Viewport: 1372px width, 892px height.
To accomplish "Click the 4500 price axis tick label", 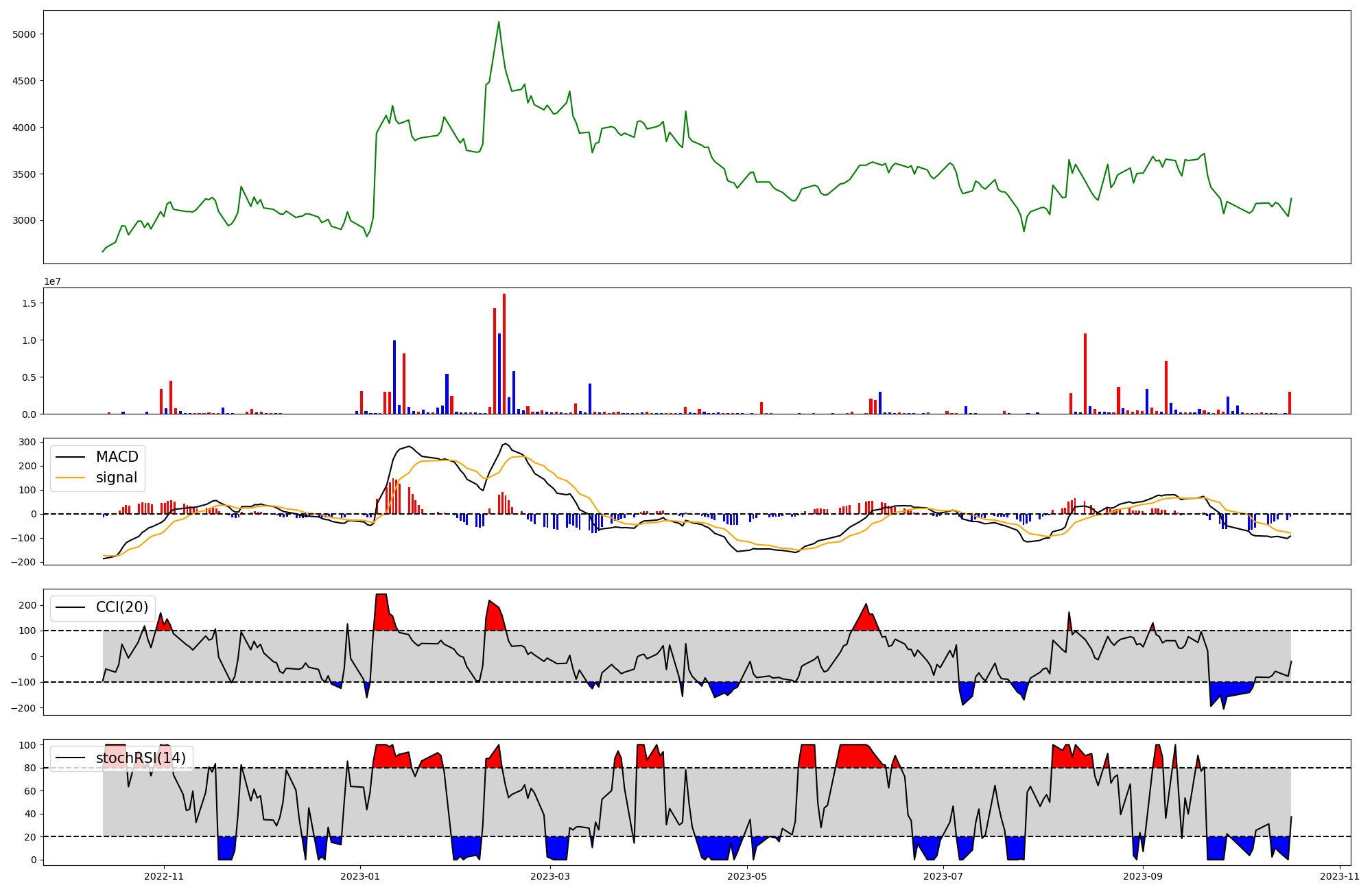I will [25, 81].
